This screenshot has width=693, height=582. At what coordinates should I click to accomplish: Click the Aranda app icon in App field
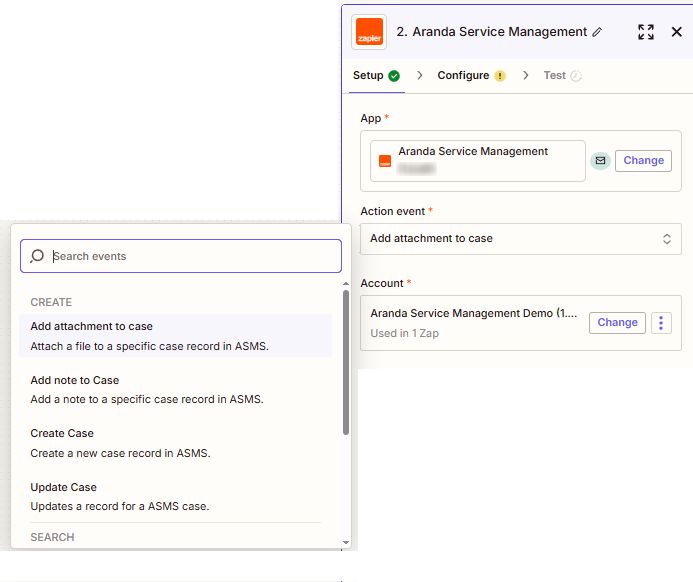[x=384, y=161]
